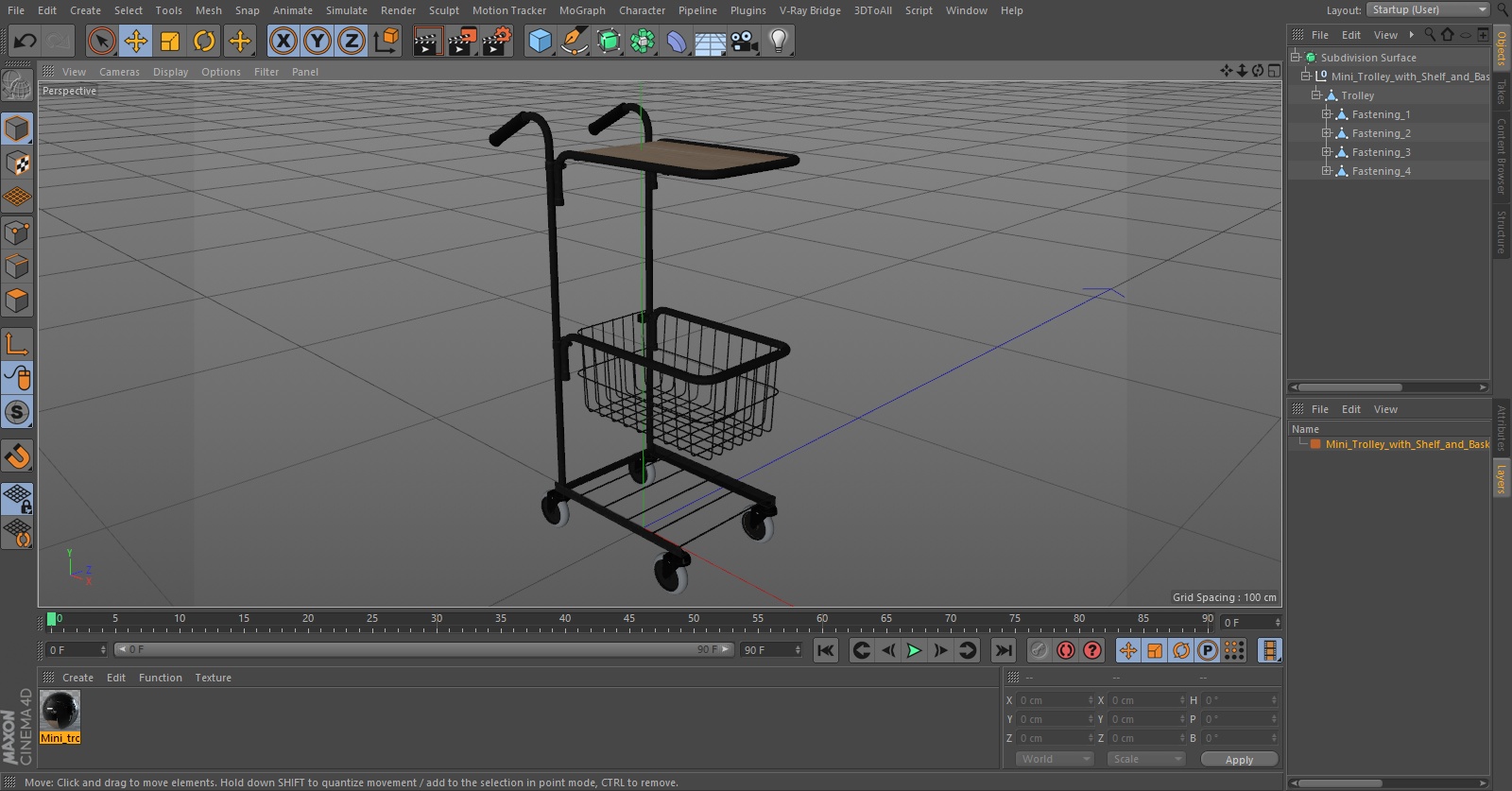This screenshot has width=1512, height=791.
Task: Toggle Z axis lock
Action: point(352,41)
